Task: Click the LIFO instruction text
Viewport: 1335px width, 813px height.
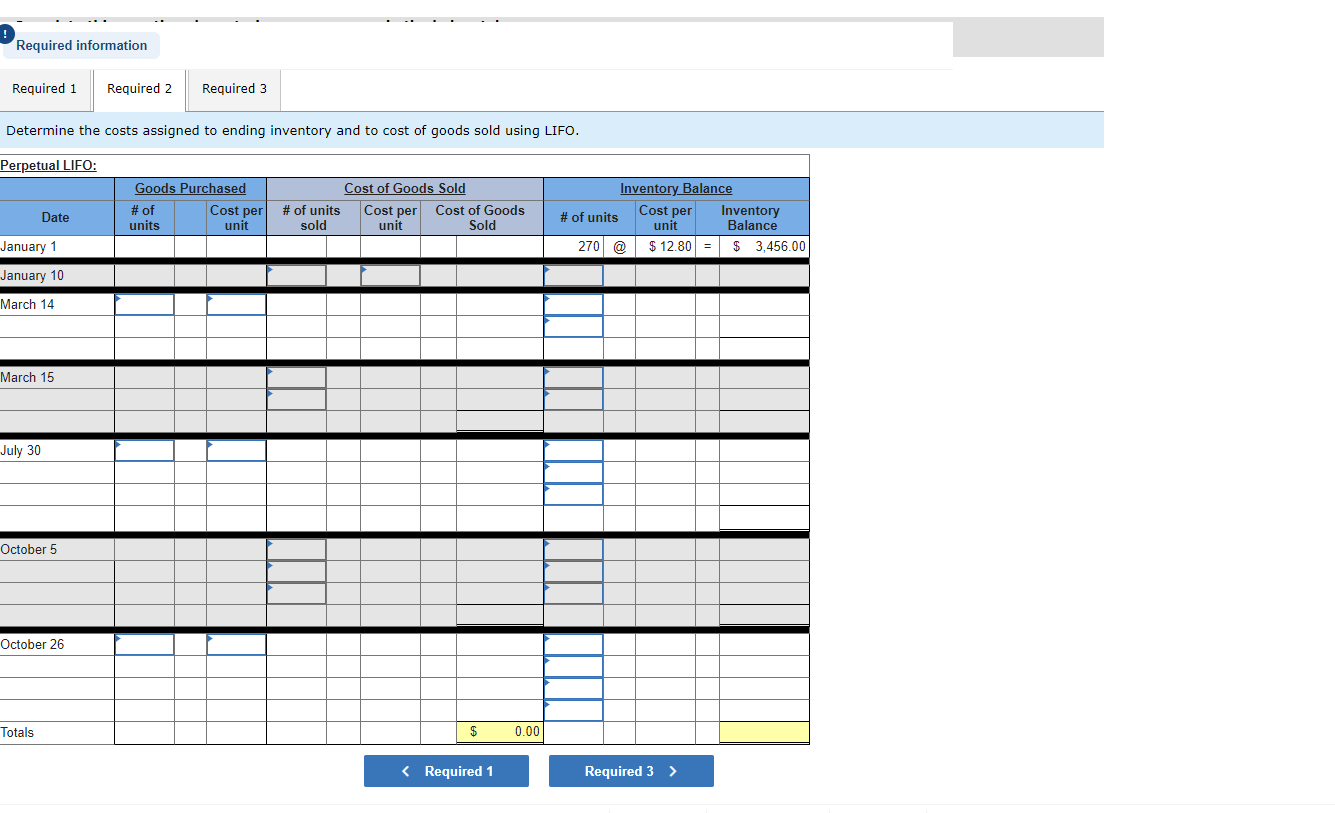Action: (293, 130)
